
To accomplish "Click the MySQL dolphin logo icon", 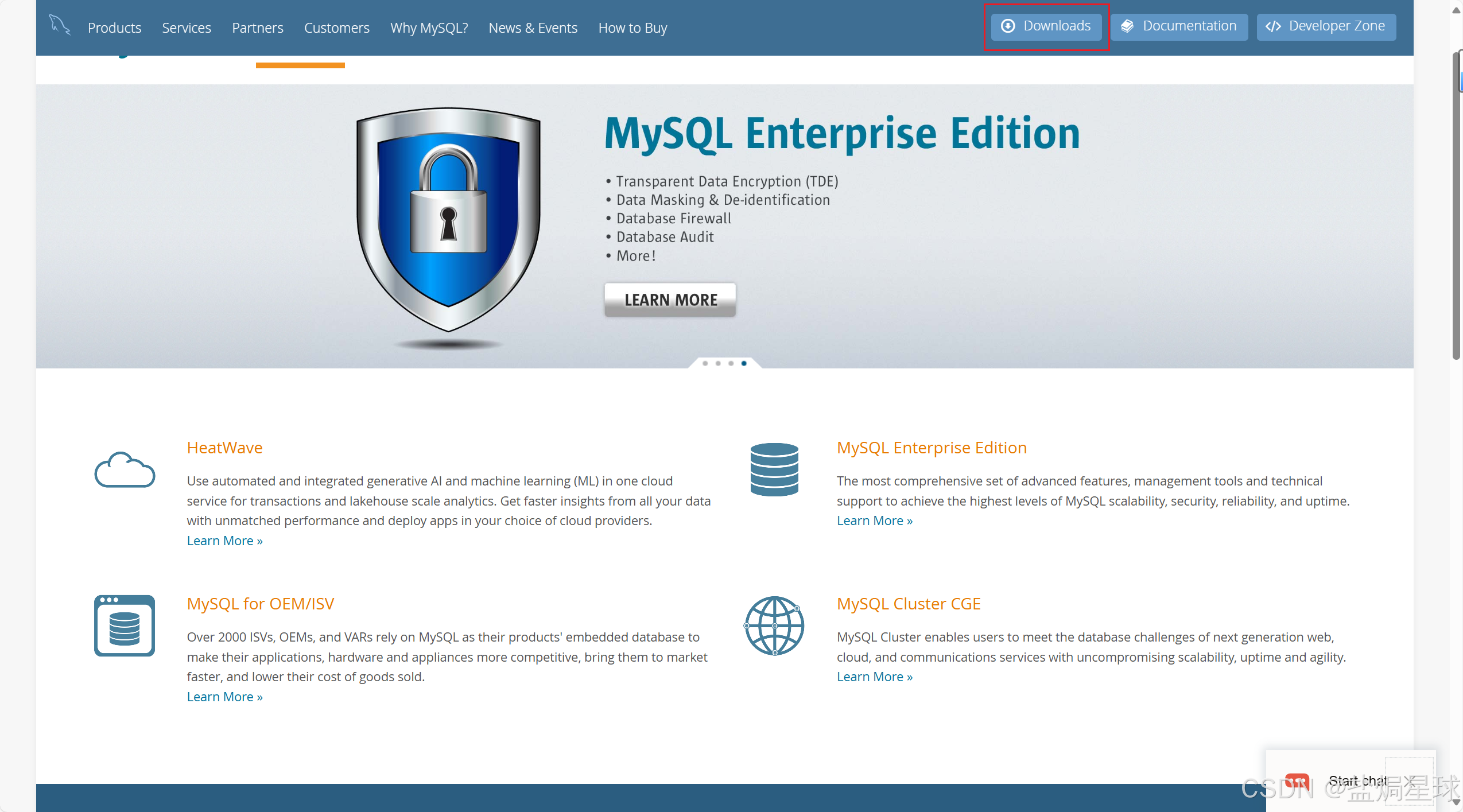I will pyautogui.click(x=59, y=25).
